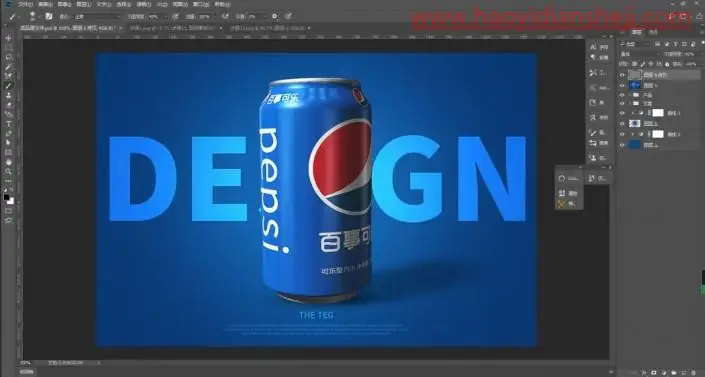This screenshot has width=705, height=377.
Task: Select the Pen tool
Action: pos(9,134)
